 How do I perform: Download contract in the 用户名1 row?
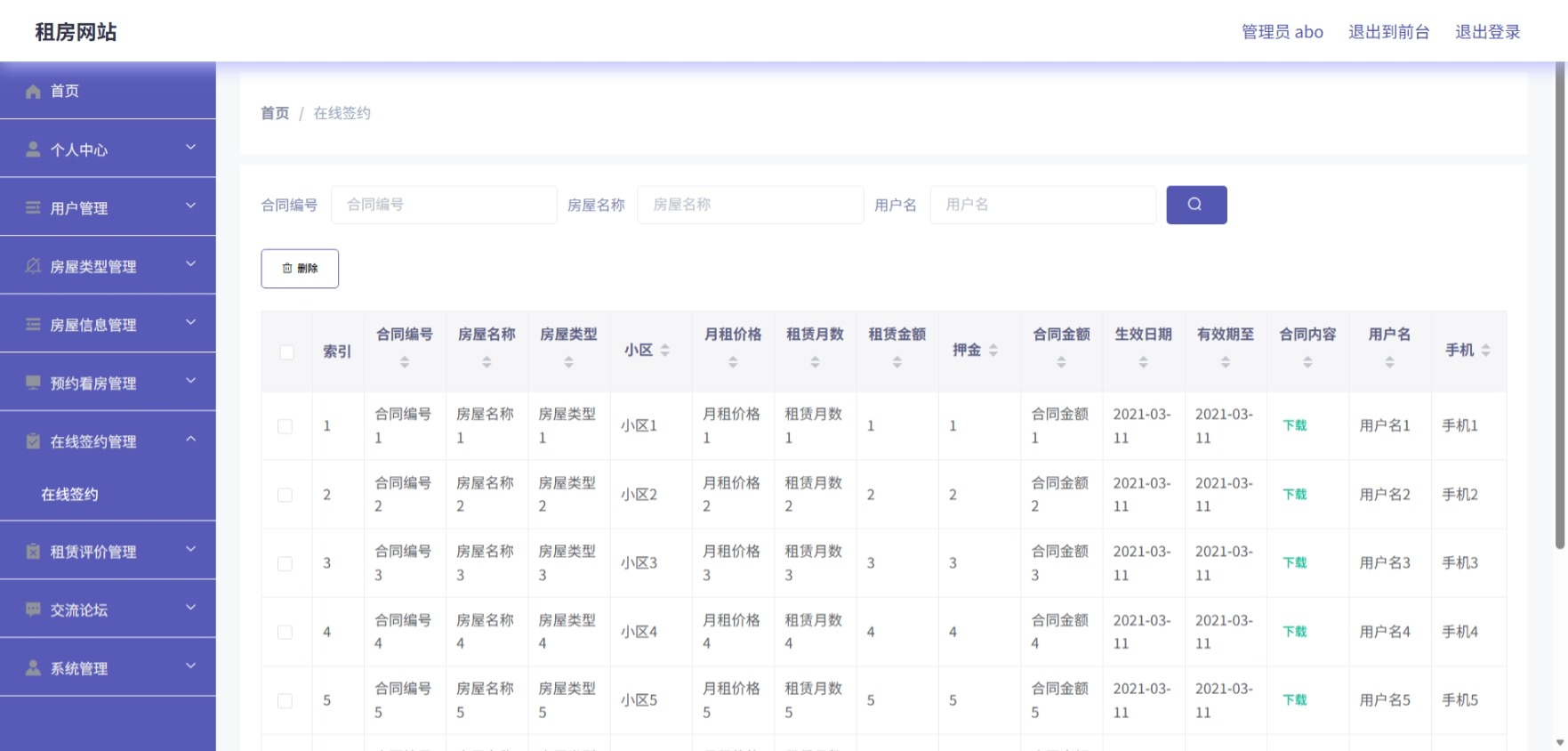[x=1295, y=425]
